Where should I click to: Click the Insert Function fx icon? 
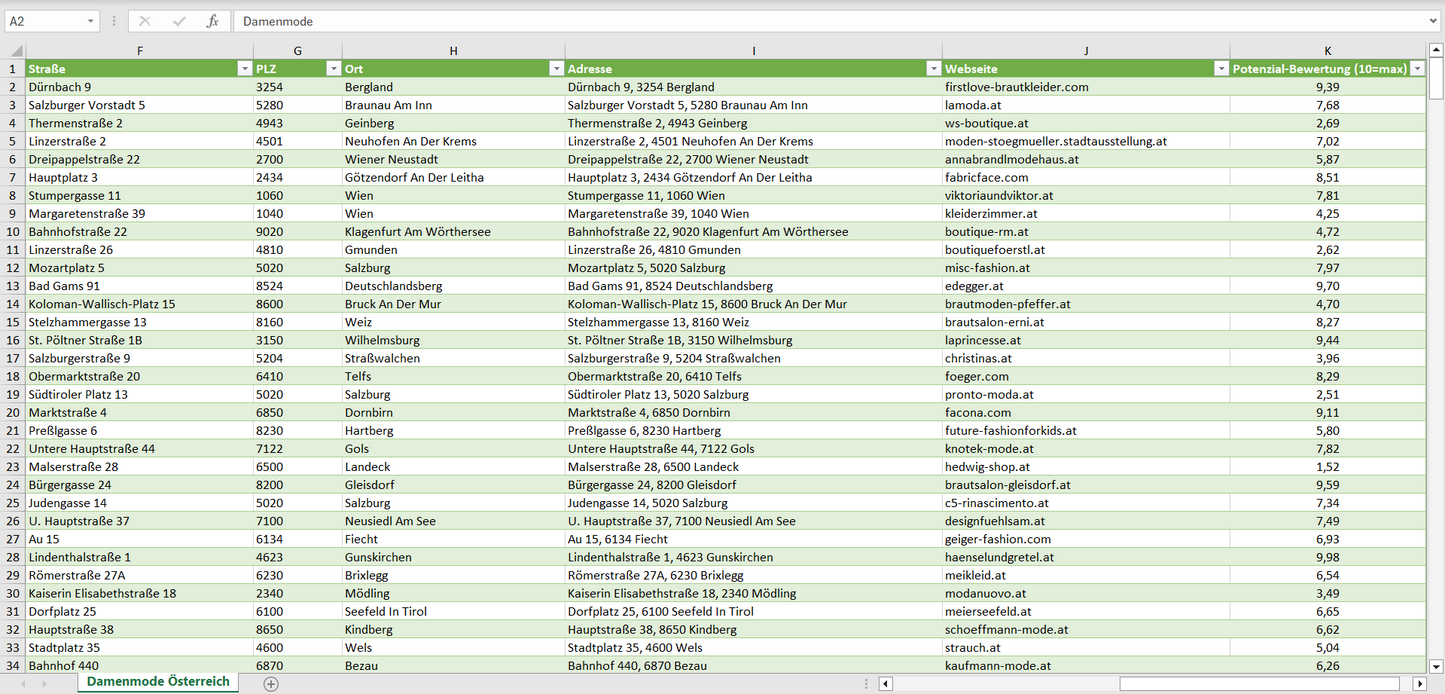tap(212, 21)
